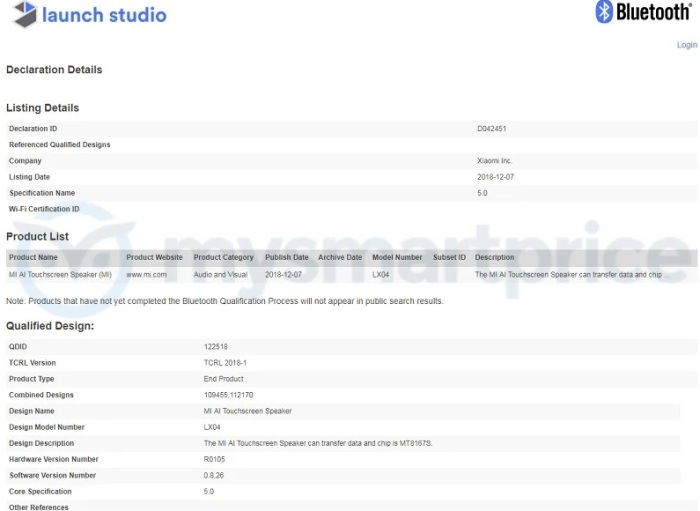This screenshot has height=511, width=700.
Task: Click Core Specification value 5.0
Action: (x=209, y=491)
